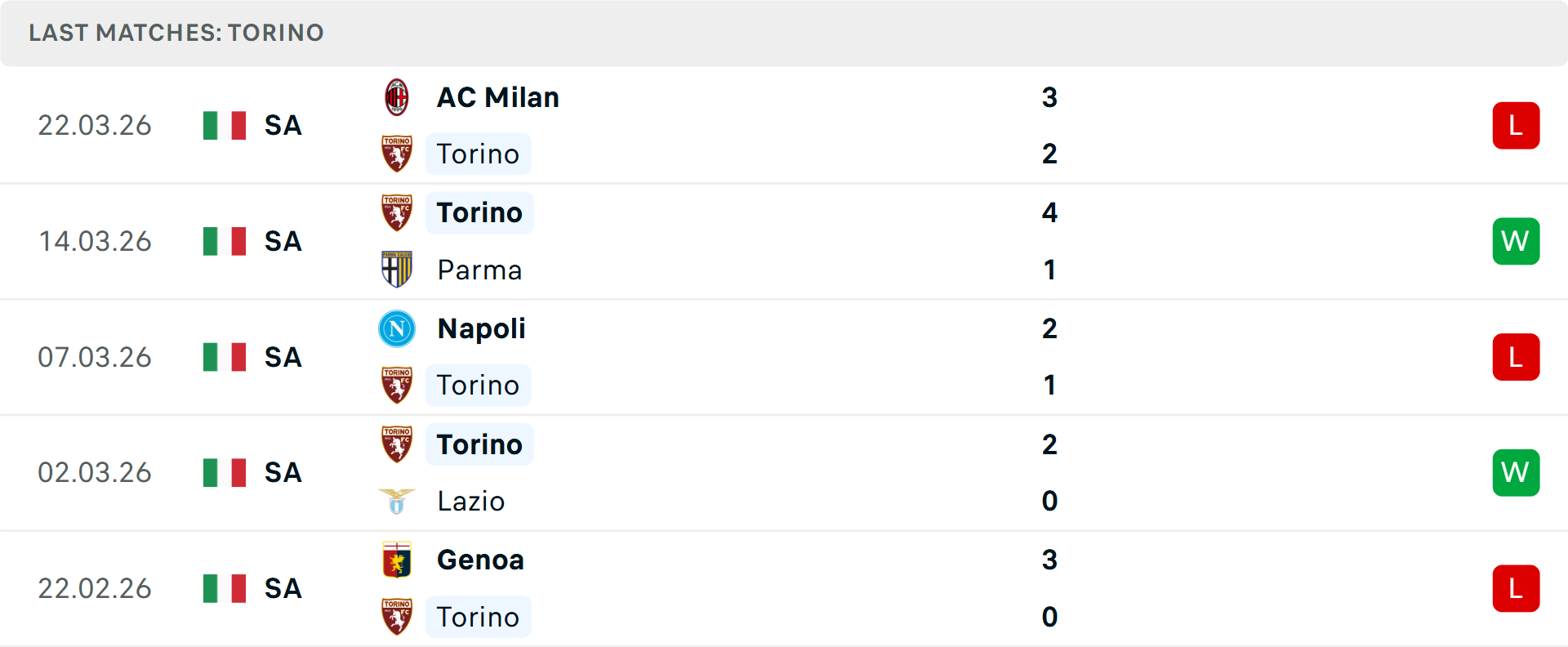Click the red L badge for Genoa match
The image size is (1568, 647).
pyautogui.click(x=1516, y=588)
